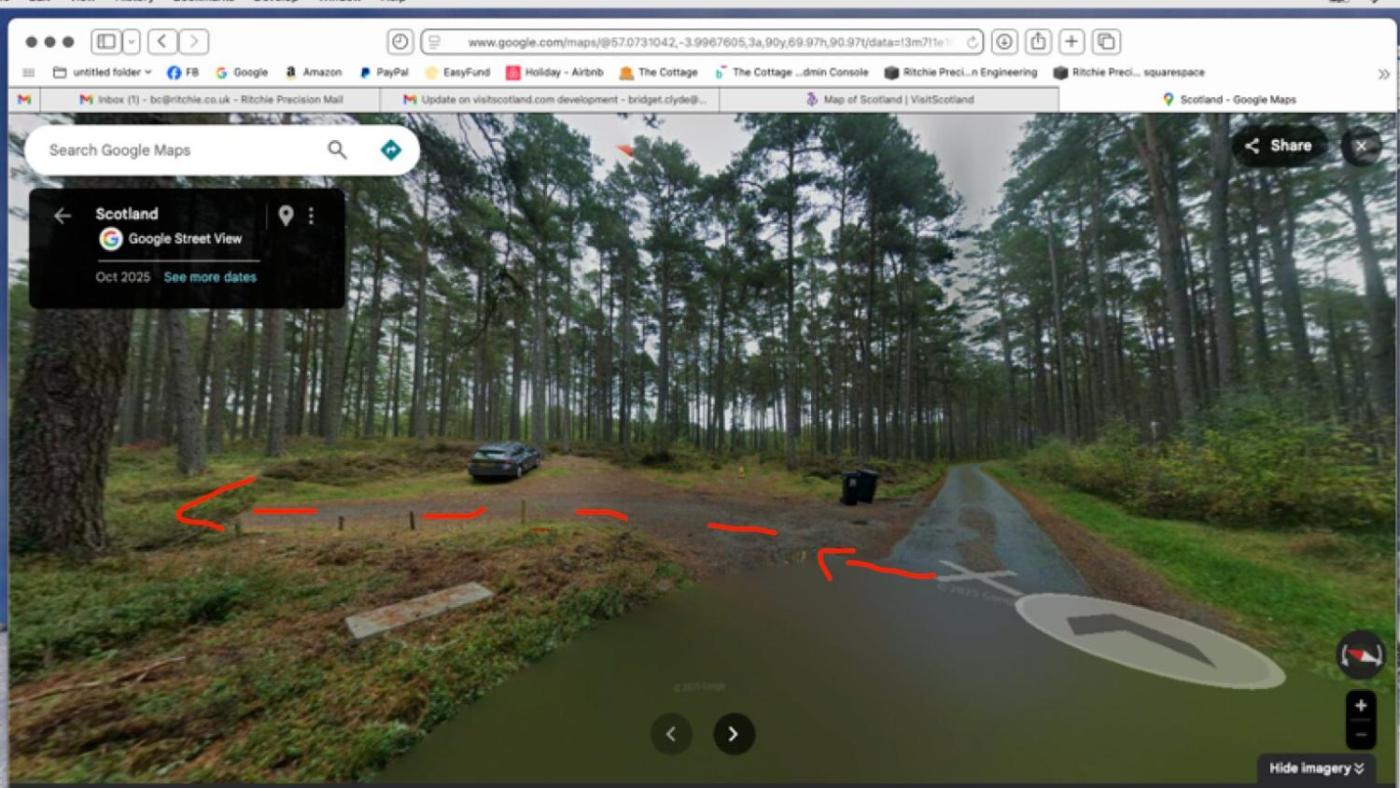Switch to the Inbox Ritchie Precision Mail tab

point(210,99)
